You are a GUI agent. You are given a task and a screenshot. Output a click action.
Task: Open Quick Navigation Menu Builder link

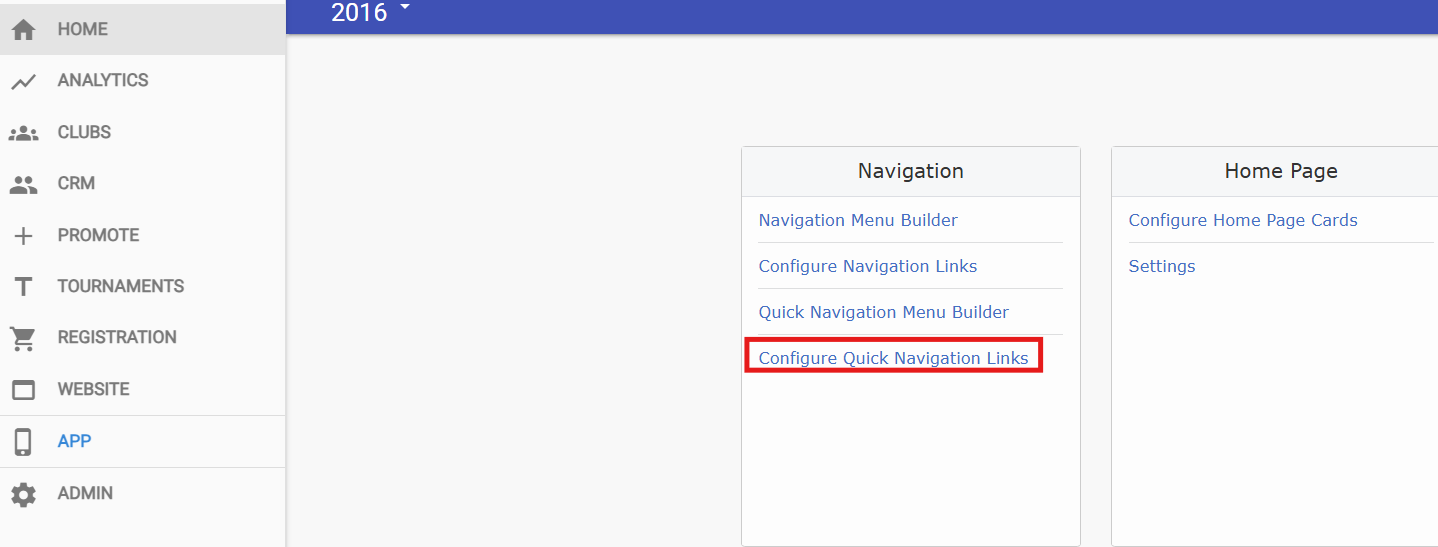click(x=884, y=312)
